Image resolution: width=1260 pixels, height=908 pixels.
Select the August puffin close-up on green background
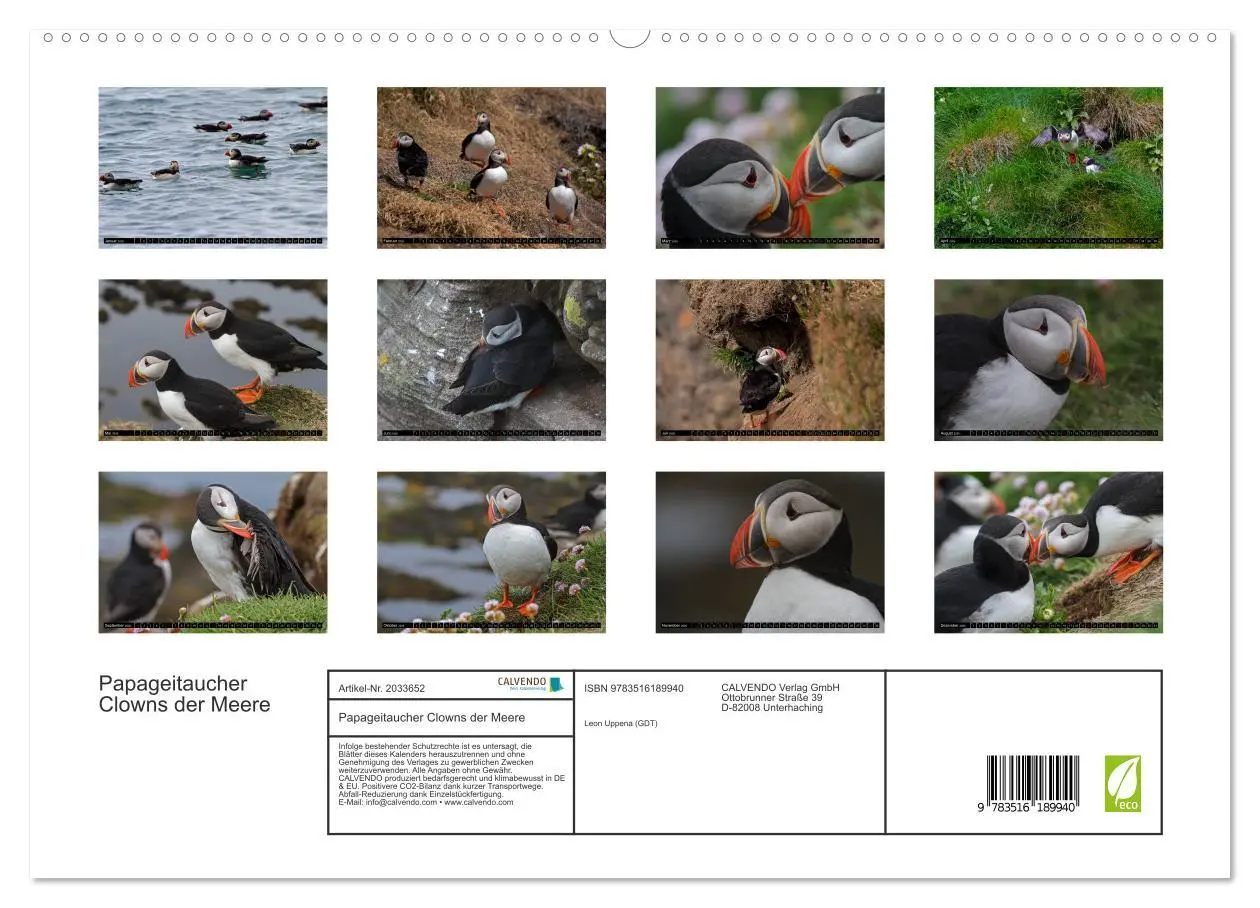click(x=1048, y=359)
